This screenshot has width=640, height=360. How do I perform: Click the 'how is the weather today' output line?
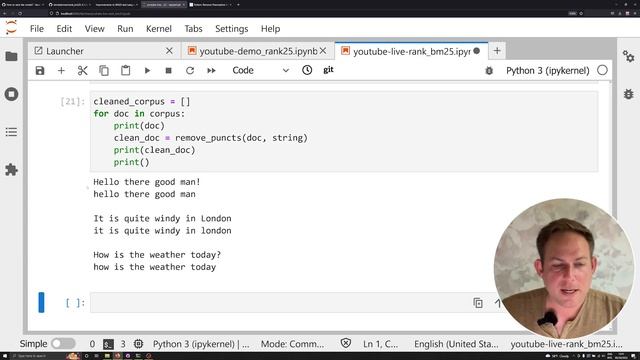[154, 267]
